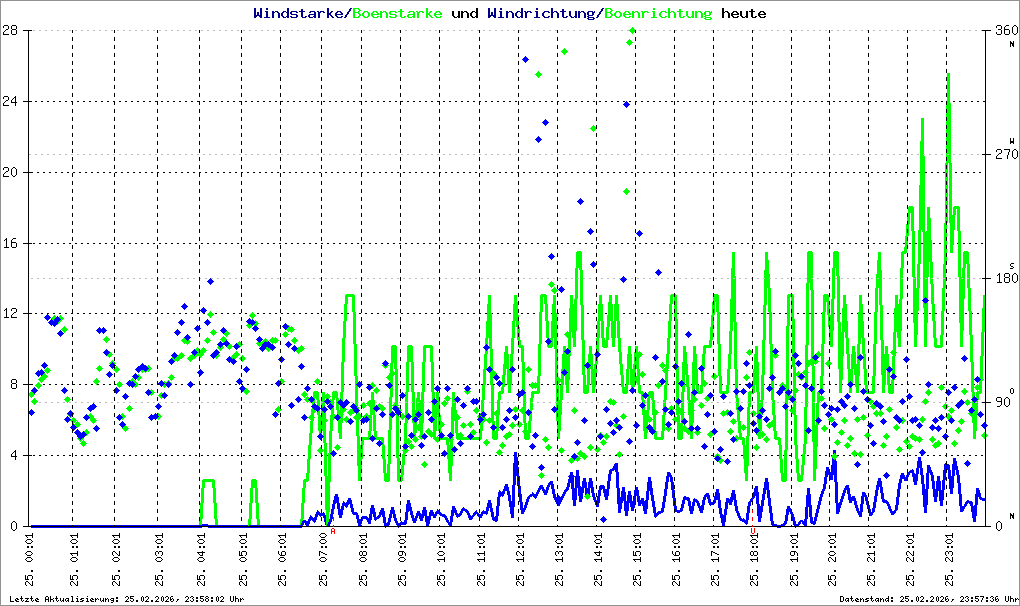Click the time label '25. 23:01'
Screen dimensions: 1020x606
click(x=950, y=560)
